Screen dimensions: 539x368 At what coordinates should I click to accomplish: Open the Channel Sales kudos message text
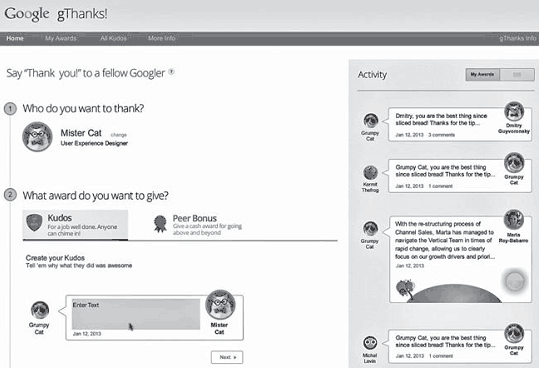445,240
